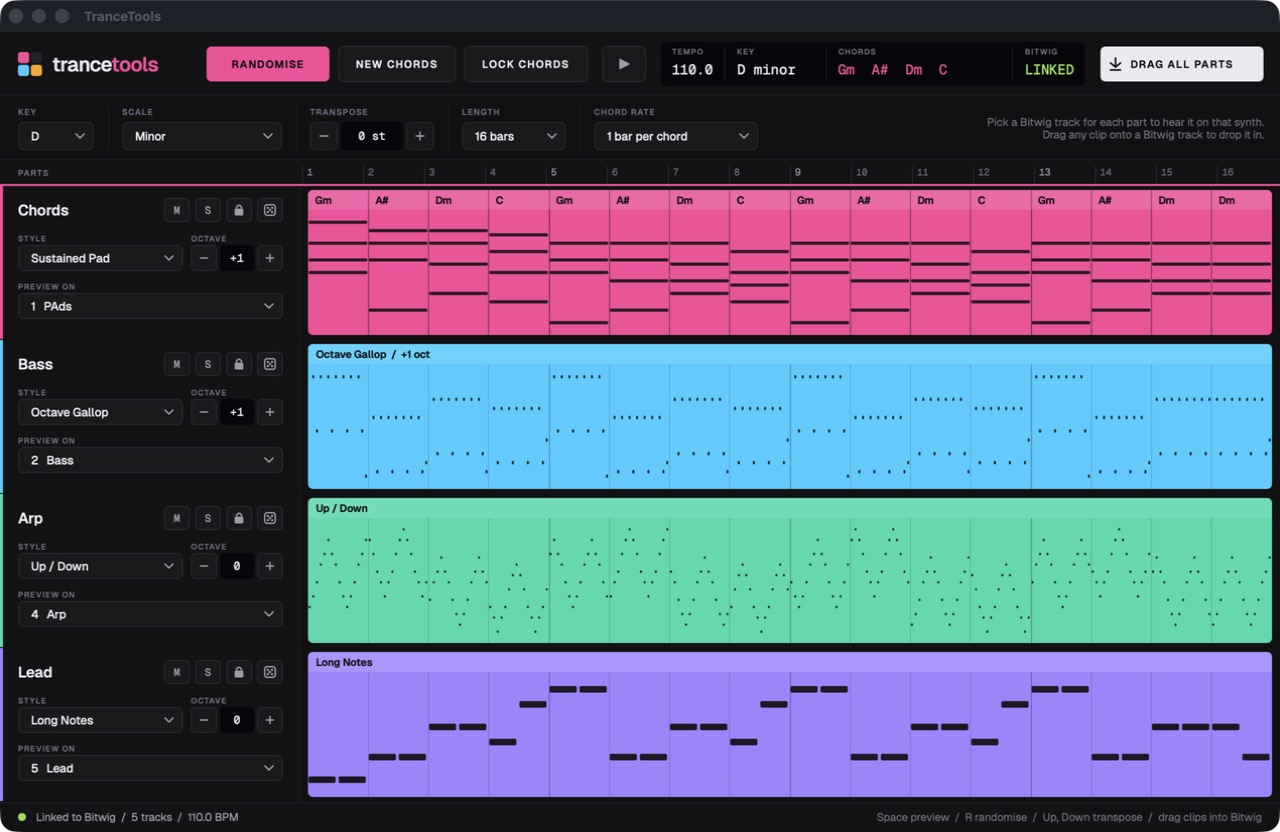
Task: Solo the Arp part
Action: pyautogui.click(x=207, y=518)
